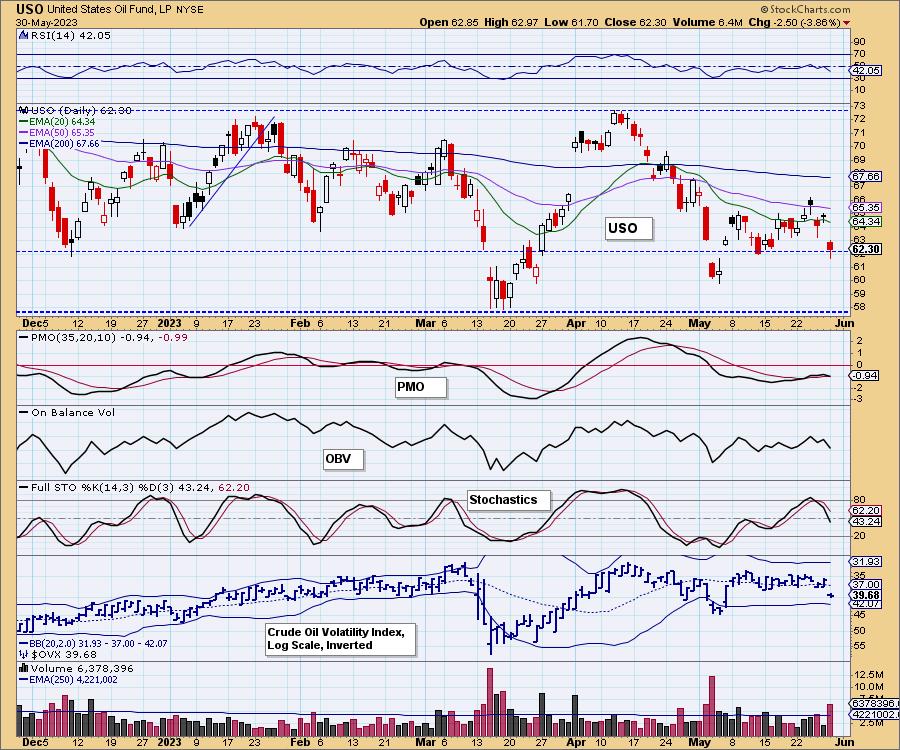The width and height of the screenshot is (900, 750).
Task: Click the 43.24 stochastic %K axis tag
Action: coord(866,522)
